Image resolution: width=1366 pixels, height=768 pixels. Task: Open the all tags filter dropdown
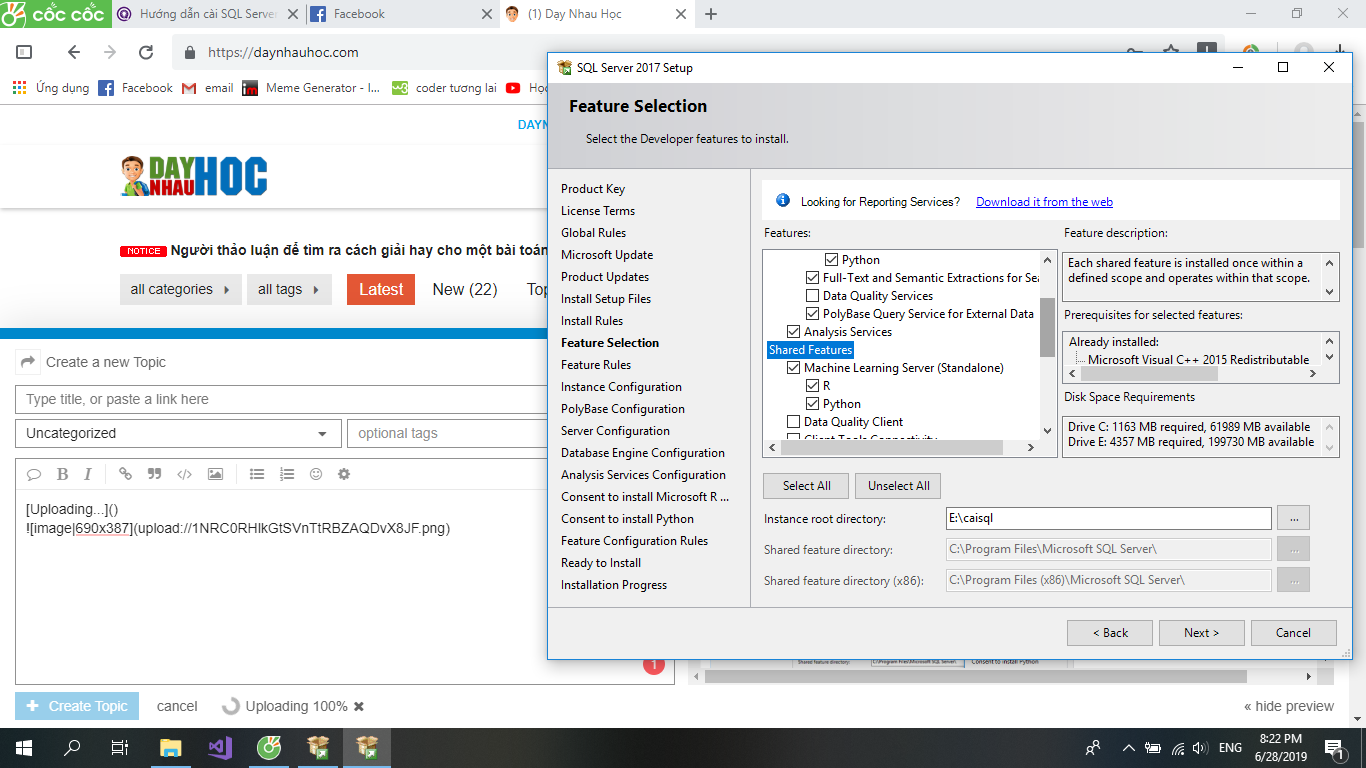point(289,290)
